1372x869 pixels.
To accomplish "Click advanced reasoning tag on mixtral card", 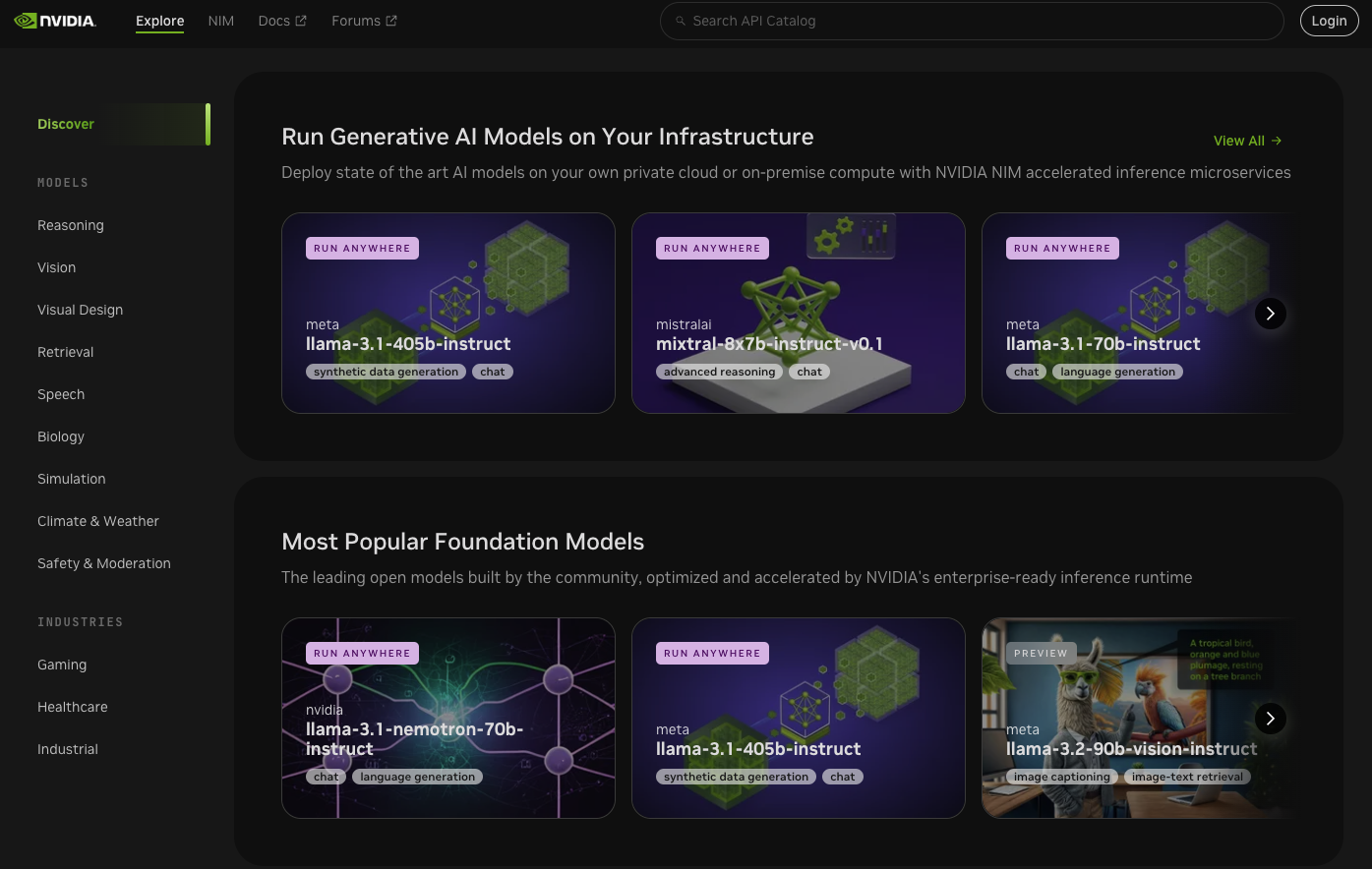I will 720,372.
